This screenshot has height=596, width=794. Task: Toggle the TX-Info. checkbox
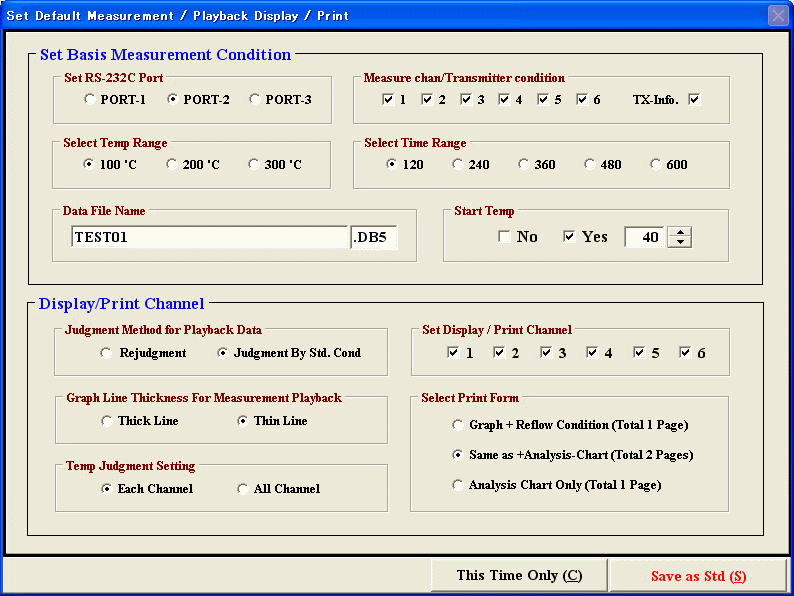pyautogui.click(x=694, y=99)
